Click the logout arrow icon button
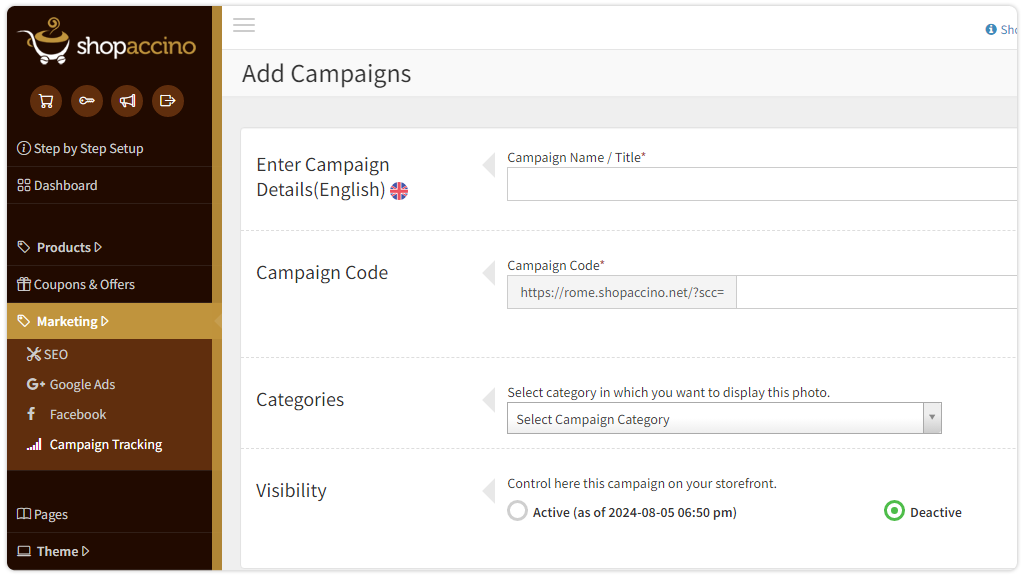 tap(168, 100)
